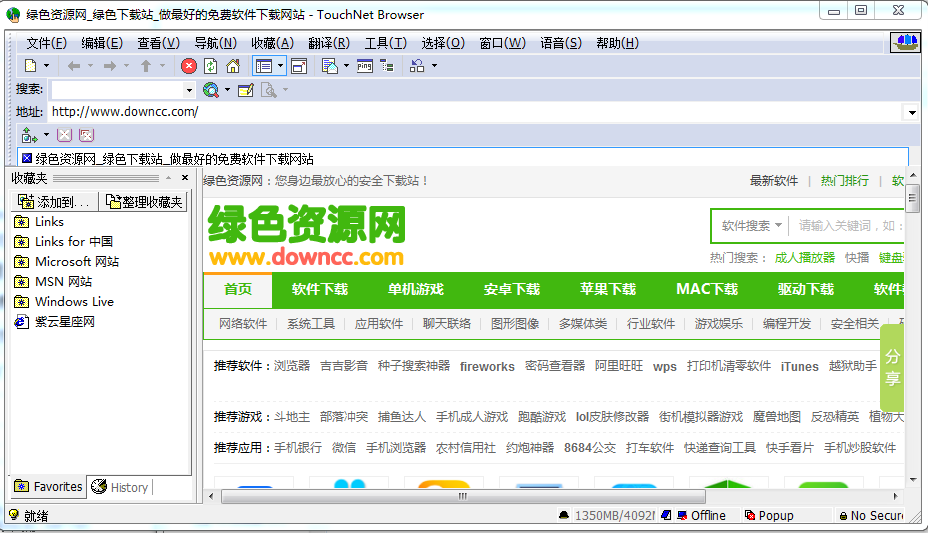
Task: Toggle the sidebar panel layout icon
Action: tap(263, 66)
